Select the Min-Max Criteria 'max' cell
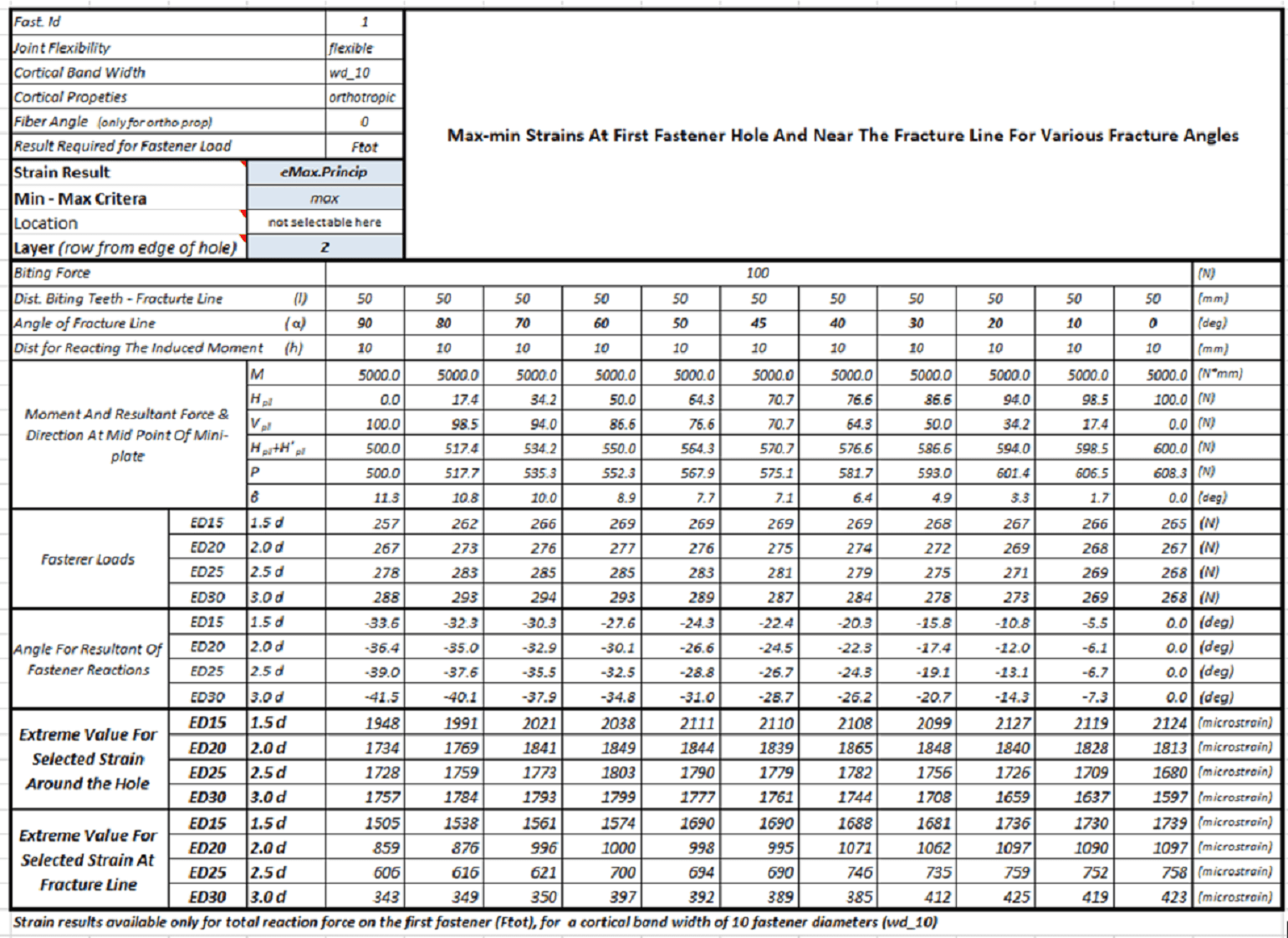This screenshot has height=938, width=1288. (x=325, y=198)
